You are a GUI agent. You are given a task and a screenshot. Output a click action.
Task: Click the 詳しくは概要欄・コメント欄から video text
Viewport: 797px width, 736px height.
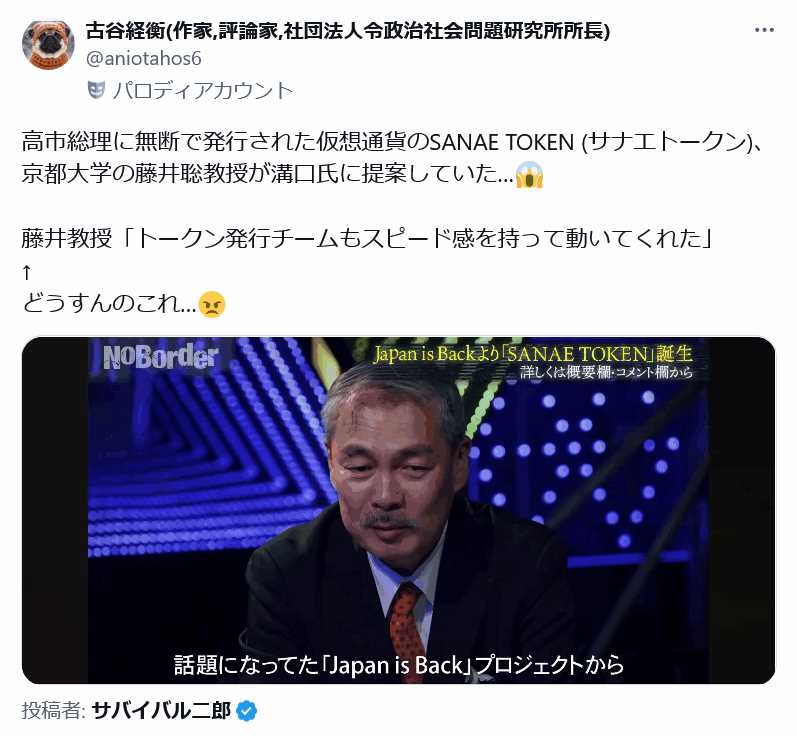[606, 373]
